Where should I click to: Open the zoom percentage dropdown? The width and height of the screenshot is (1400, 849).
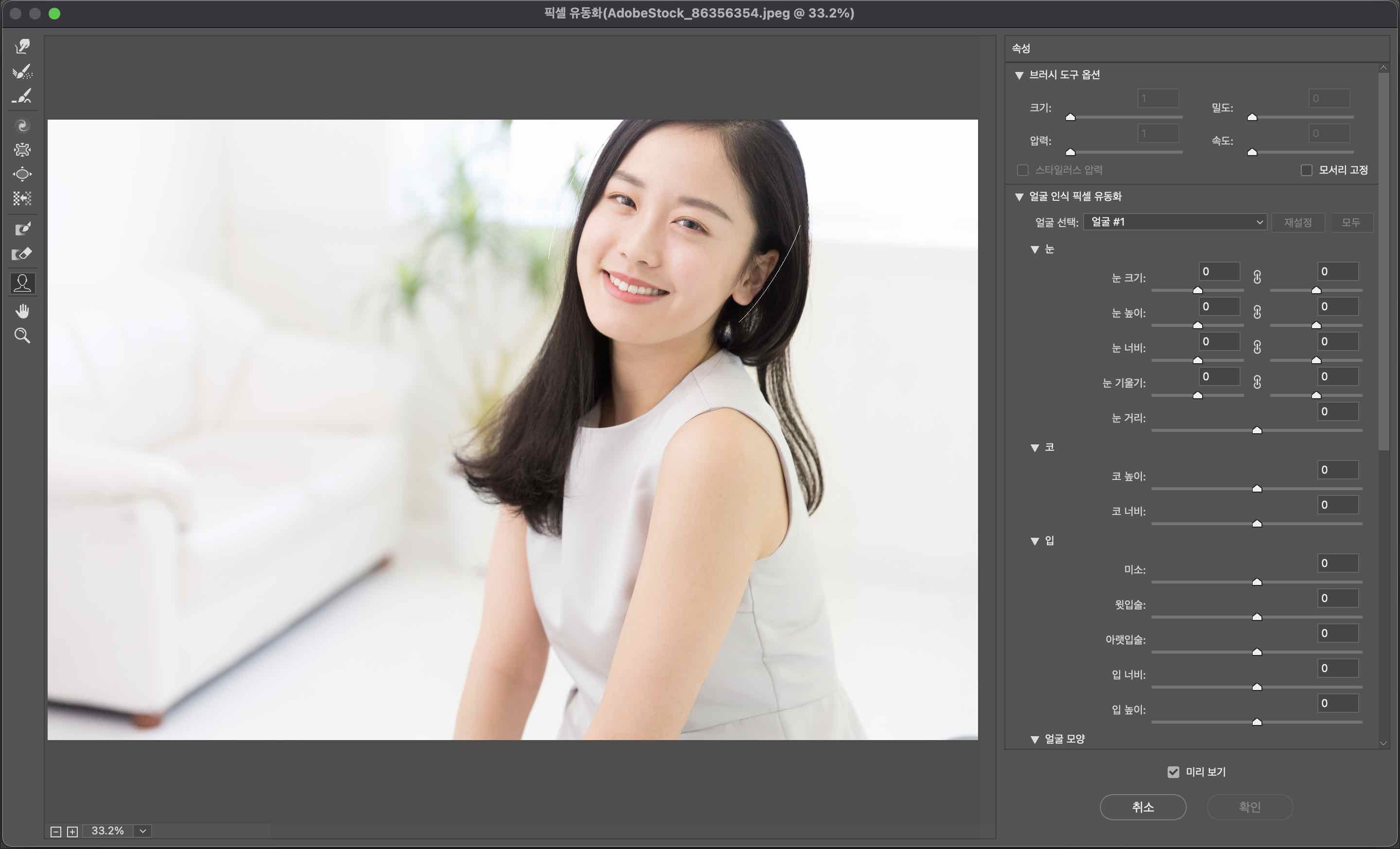point(142,831)
